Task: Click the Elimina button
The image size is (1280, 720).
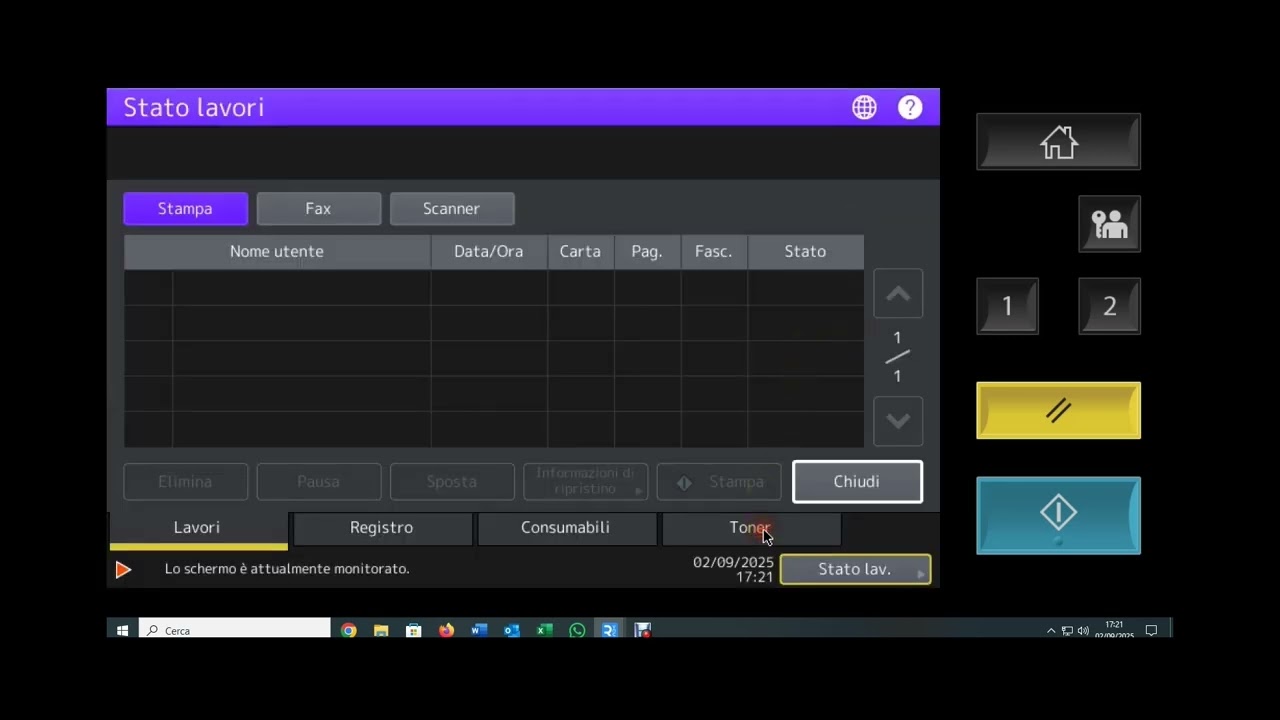Action: (x=185, y=482)
